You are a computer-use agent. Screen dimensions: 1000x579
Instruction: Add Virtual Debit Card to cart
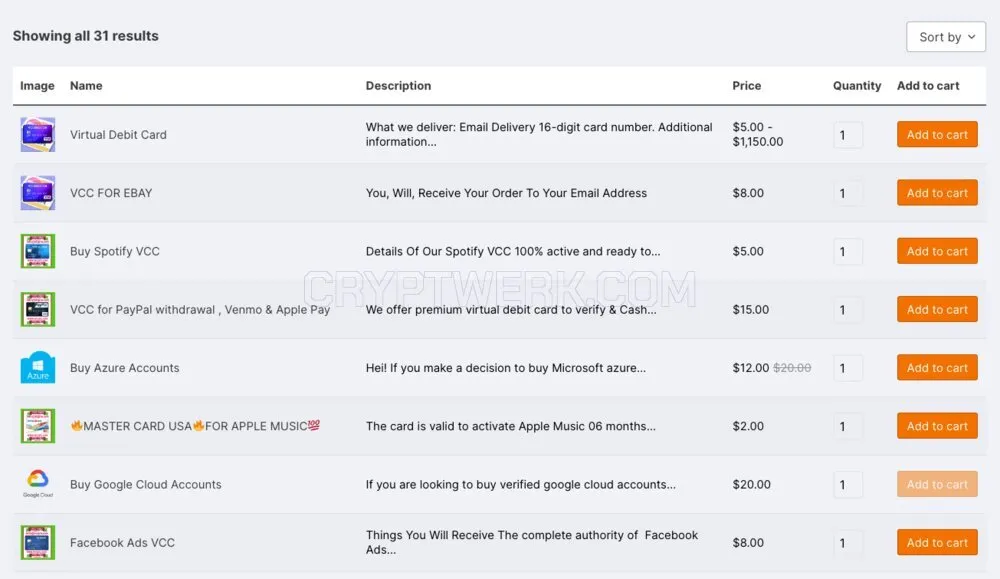coord(937,135)
